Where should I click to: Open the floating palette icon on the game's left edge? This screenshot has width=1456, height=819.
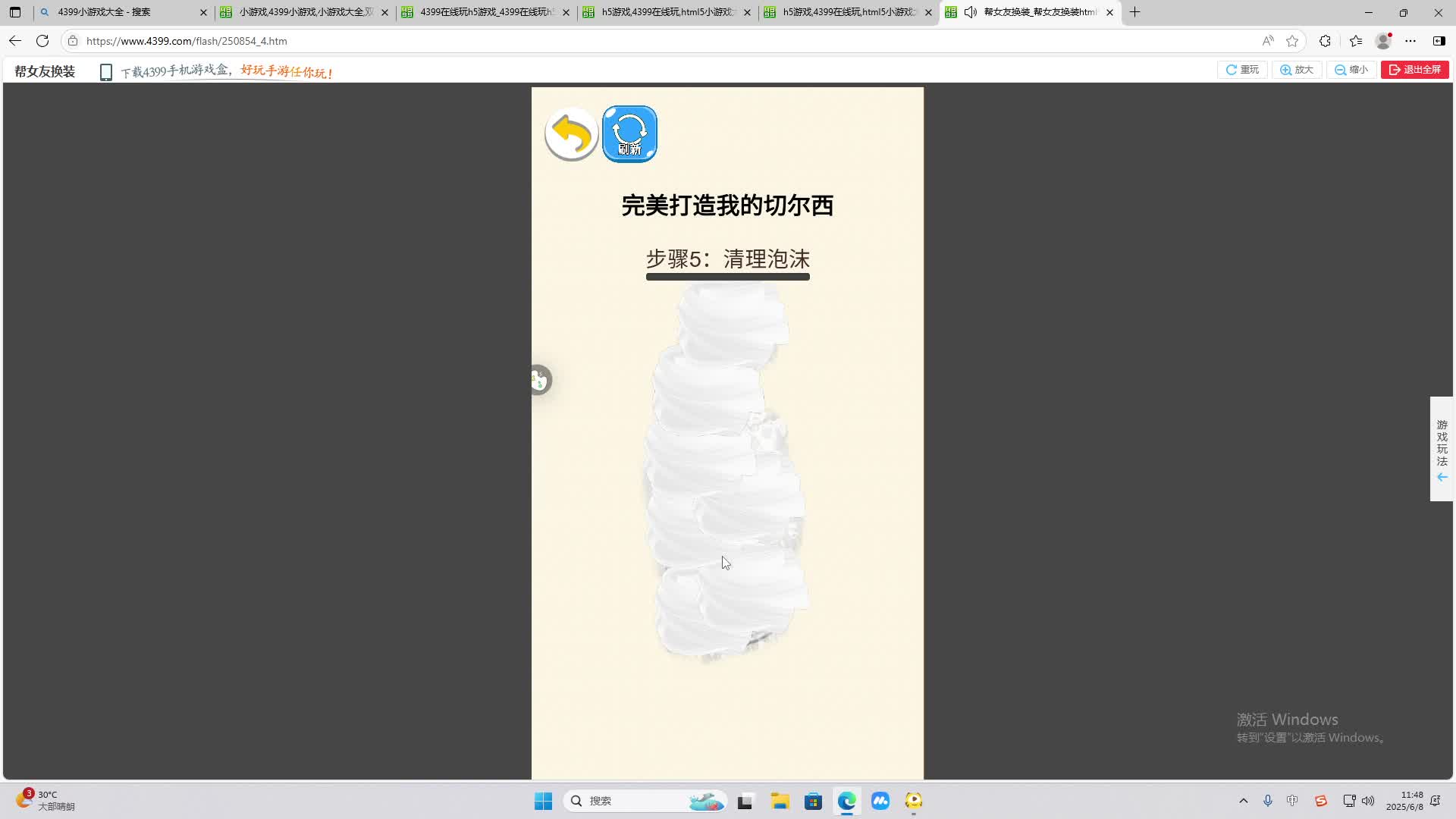[540, 380]
